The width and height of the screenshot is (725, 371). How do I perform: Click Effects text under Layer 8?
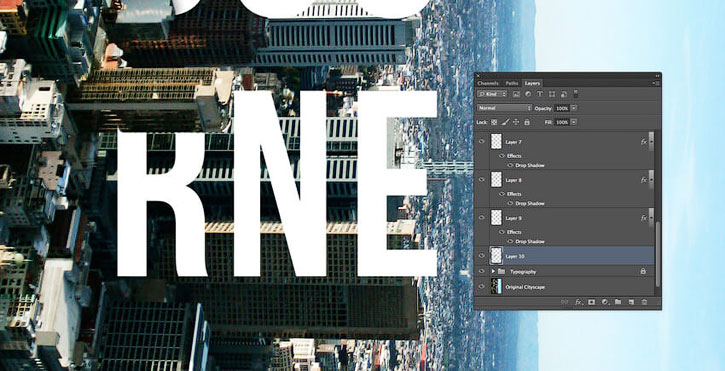[x=514, y=194]
